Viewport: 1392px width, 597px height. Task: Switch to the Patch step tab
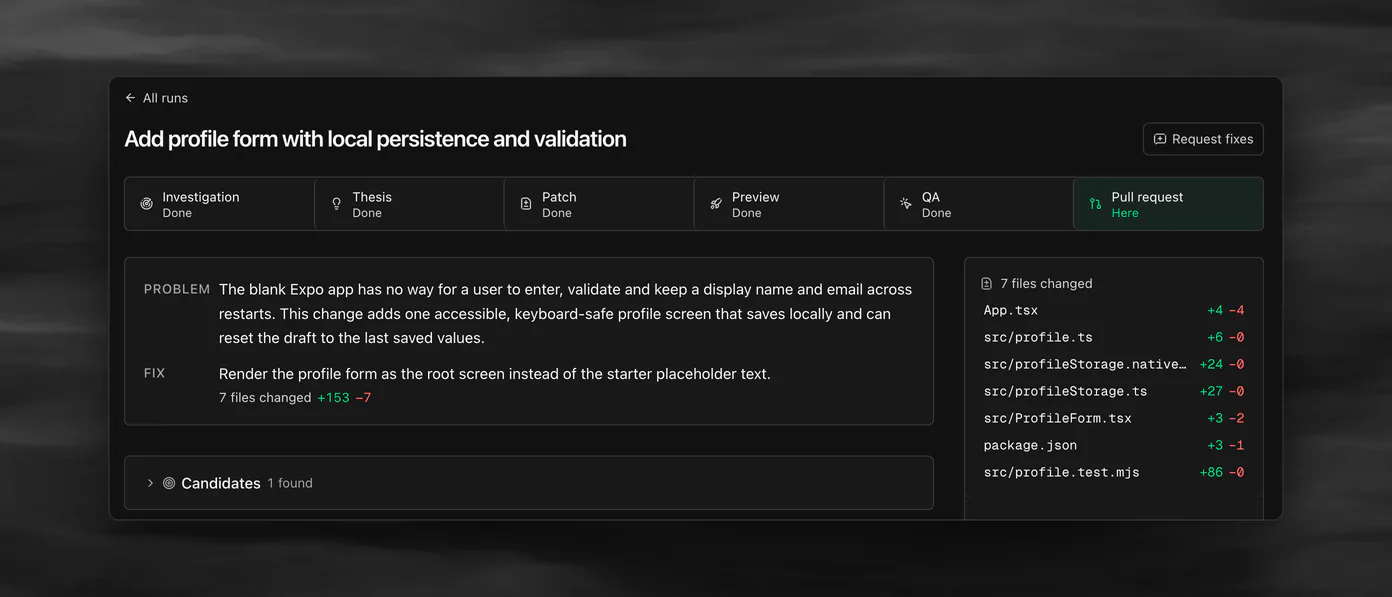(599, 204)
